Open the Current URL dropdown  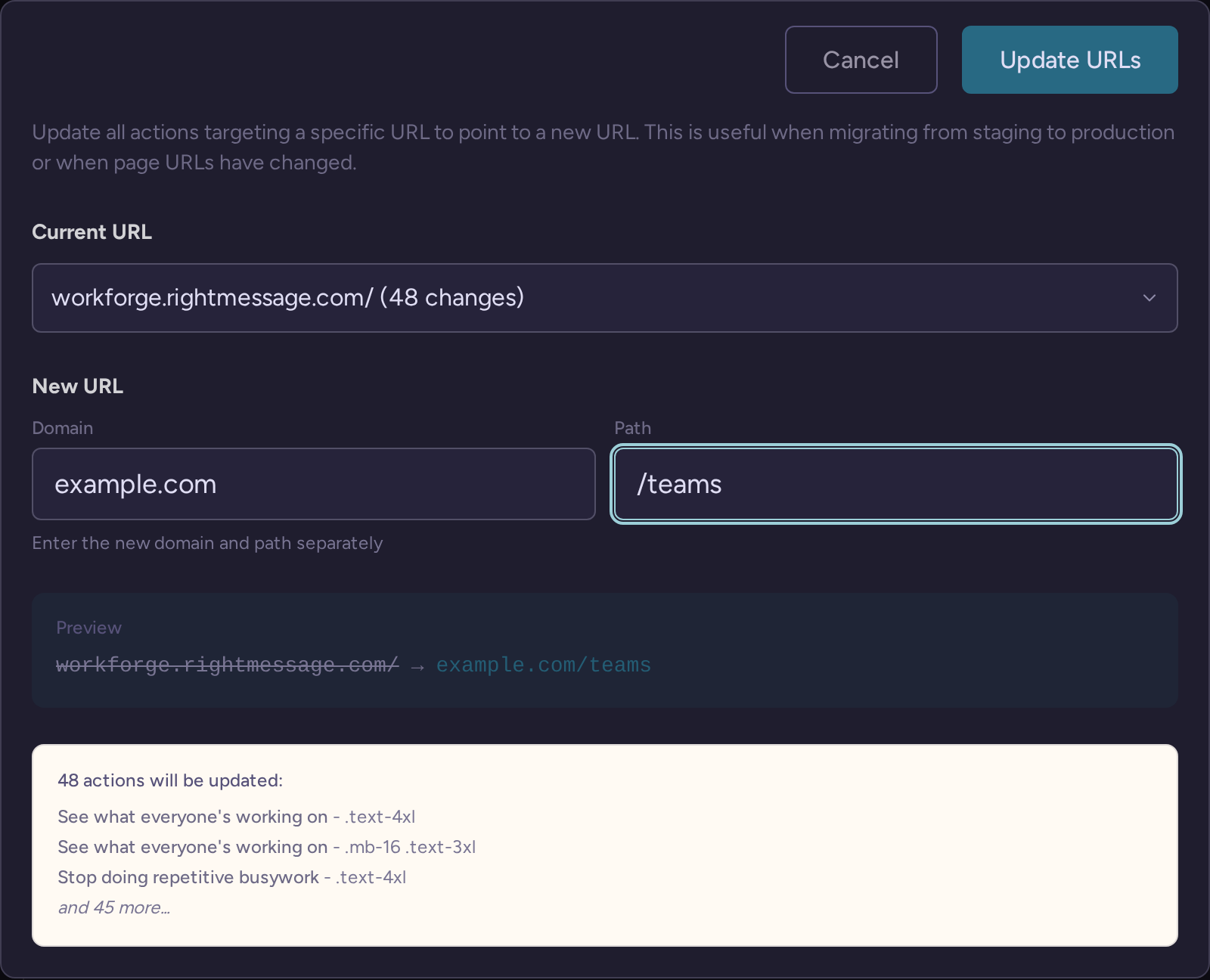click(604, 298)
